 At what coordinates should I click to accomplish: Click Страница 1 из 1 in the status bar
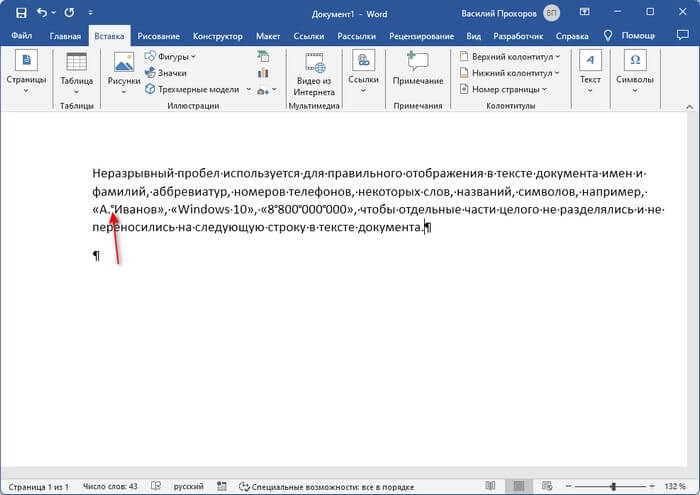click(x=38, y=487)
